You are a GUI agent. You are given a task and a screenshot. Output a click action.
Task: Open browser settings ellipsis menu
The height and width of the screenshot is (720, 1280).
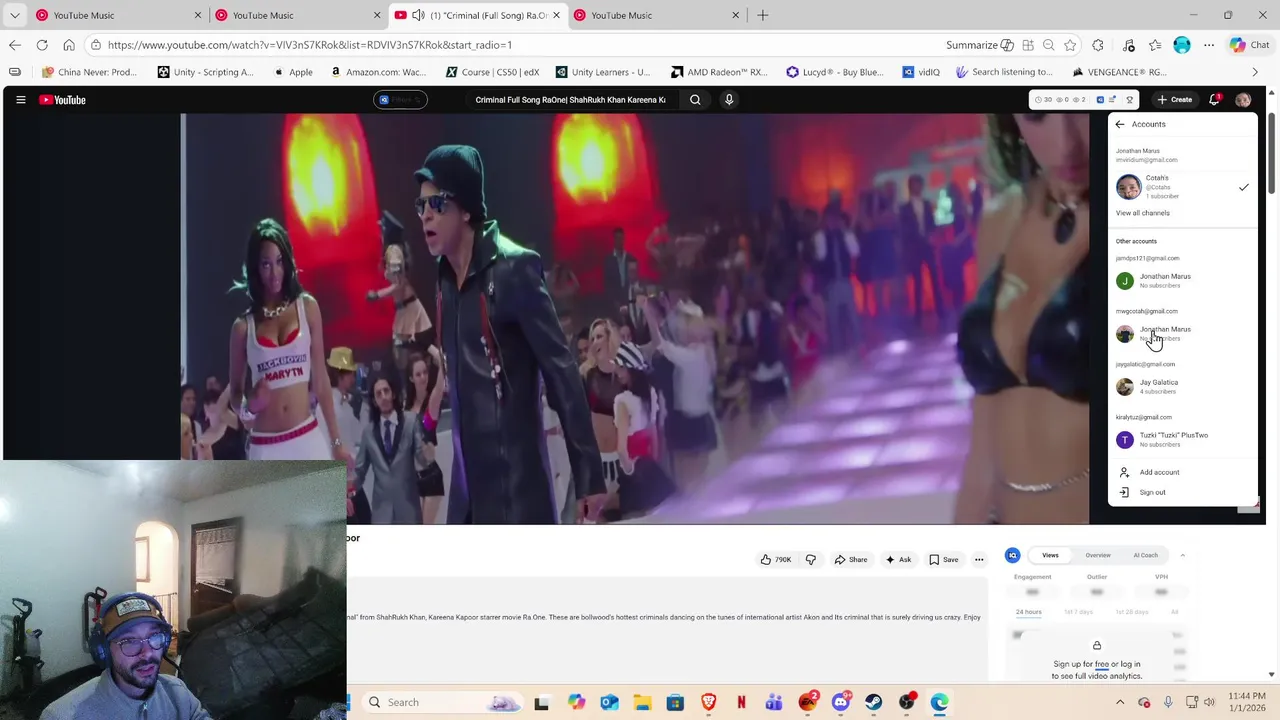(1209, 45)
